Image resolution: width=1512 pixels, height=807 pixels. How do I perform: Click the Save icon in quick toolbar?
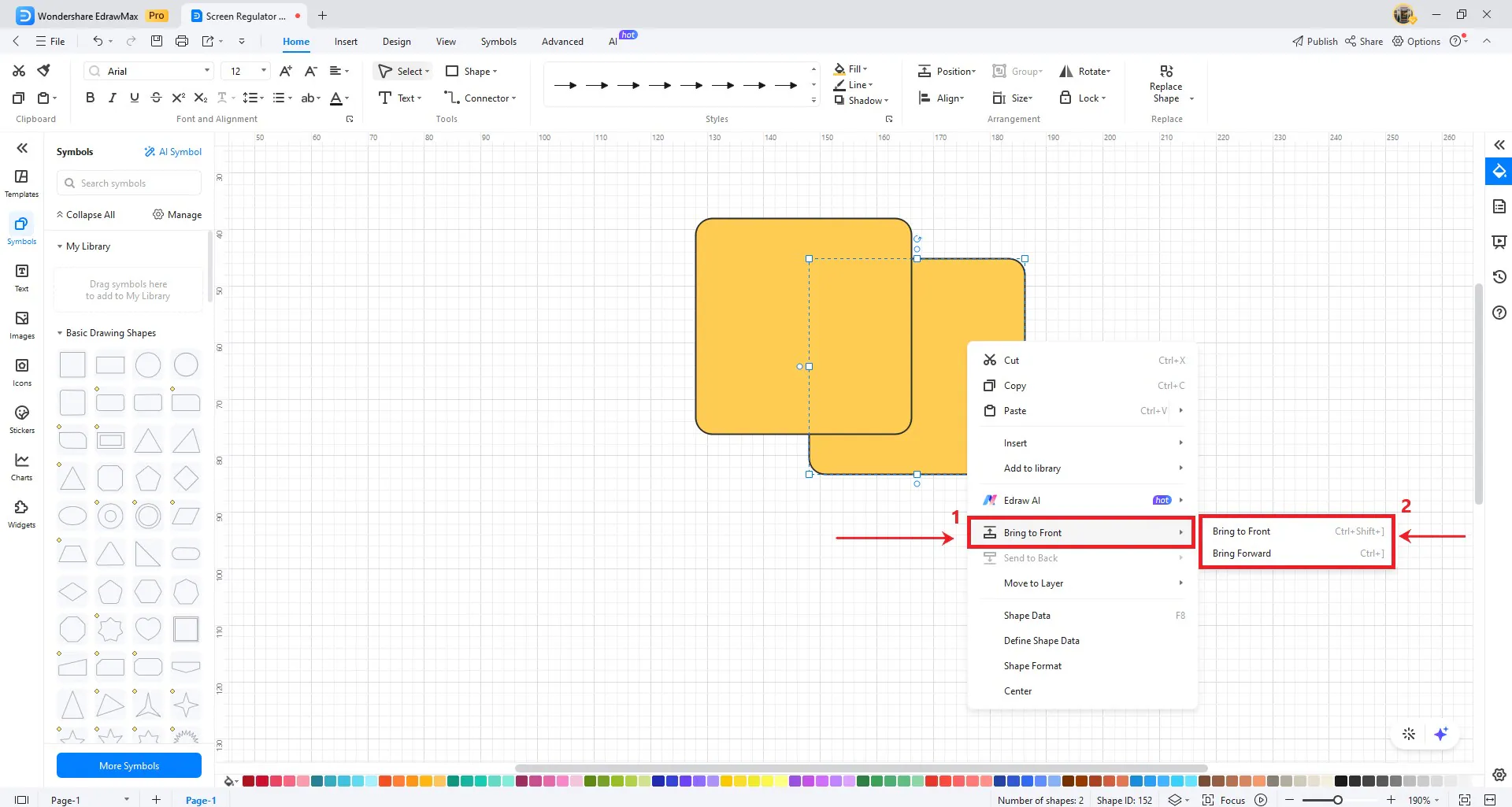pos(157,41)
